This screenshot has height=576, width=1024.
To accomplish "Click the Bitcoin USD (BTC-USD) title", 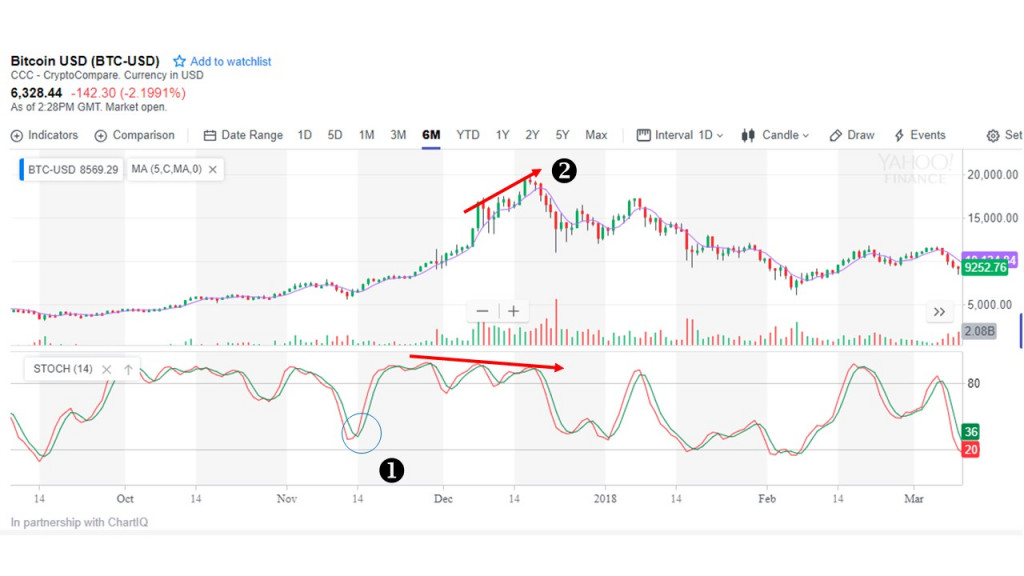I will point(85,61).
